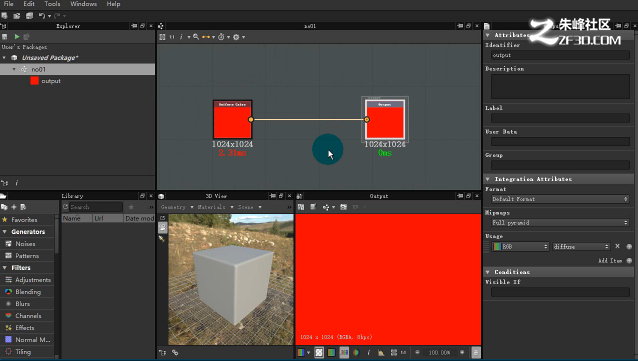
Task: Click the Visible If input field
Action: tap(560, 292)
